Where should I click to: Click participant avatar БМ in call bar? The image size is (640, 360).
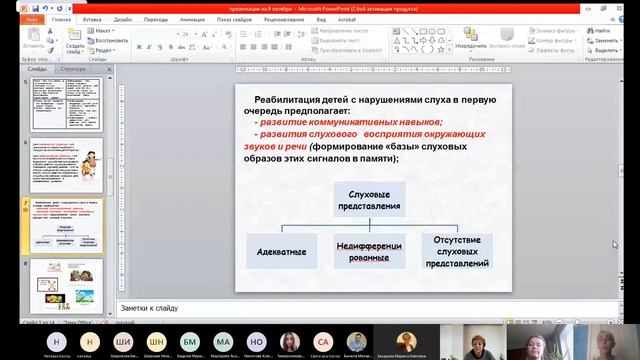190,342
